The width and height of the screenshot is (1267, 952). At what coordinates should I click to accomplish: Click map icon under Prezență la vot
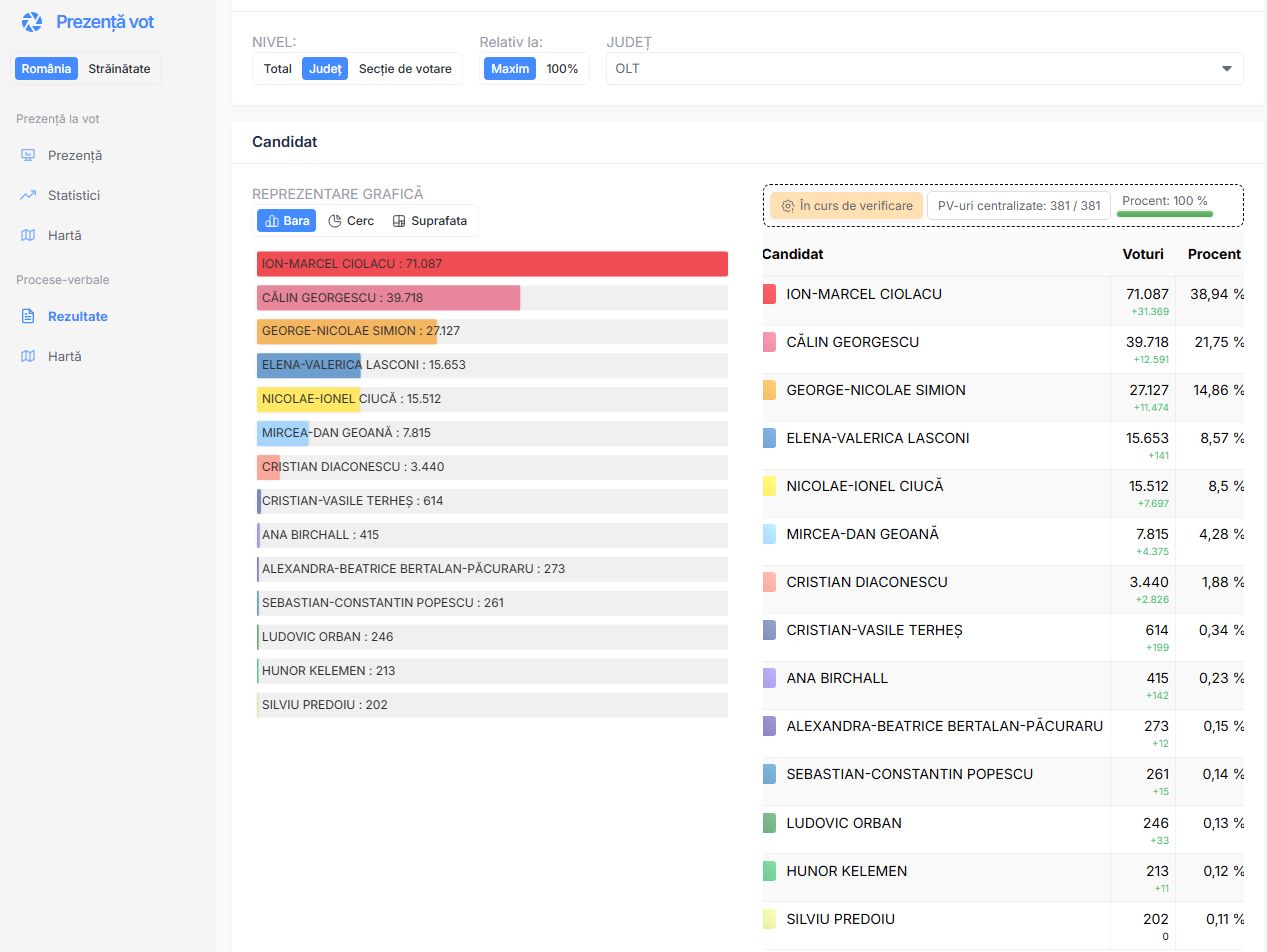[28, 235]
